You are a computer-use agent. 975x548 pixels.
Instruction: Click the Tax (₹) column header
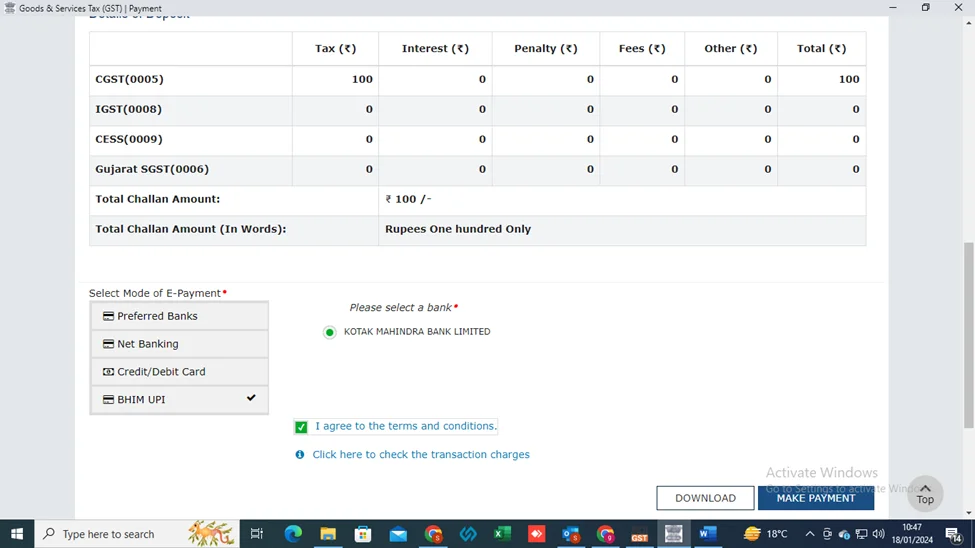click(x=335, y=49)
